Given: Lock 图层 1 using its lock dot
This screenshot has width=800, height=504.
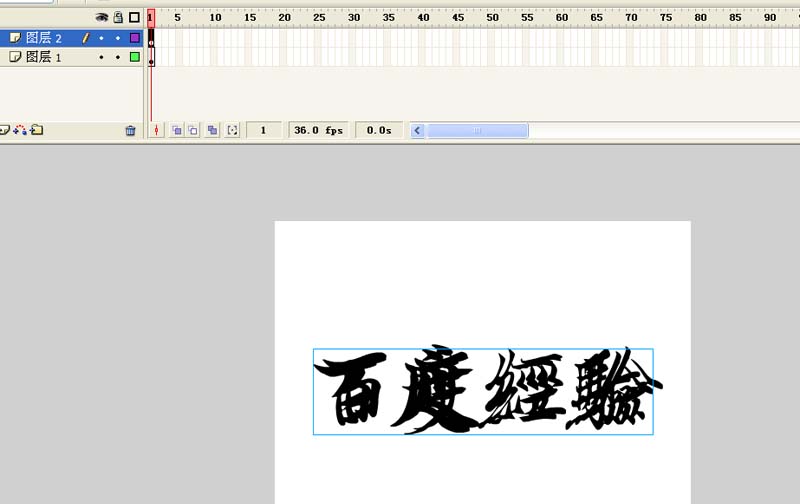Looking at the screenshot, I should click(x=118, y=57).
